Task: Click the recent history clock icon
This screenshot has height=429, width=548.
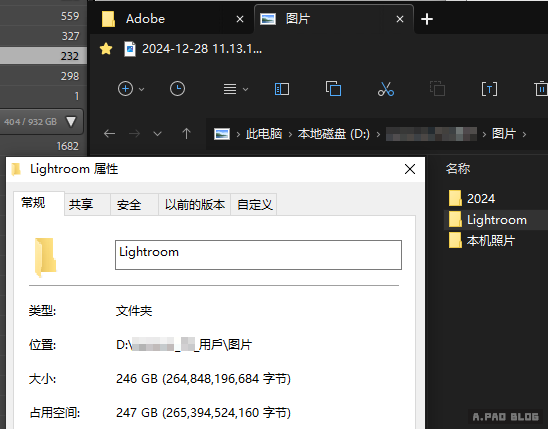Action: click(178, 89)
